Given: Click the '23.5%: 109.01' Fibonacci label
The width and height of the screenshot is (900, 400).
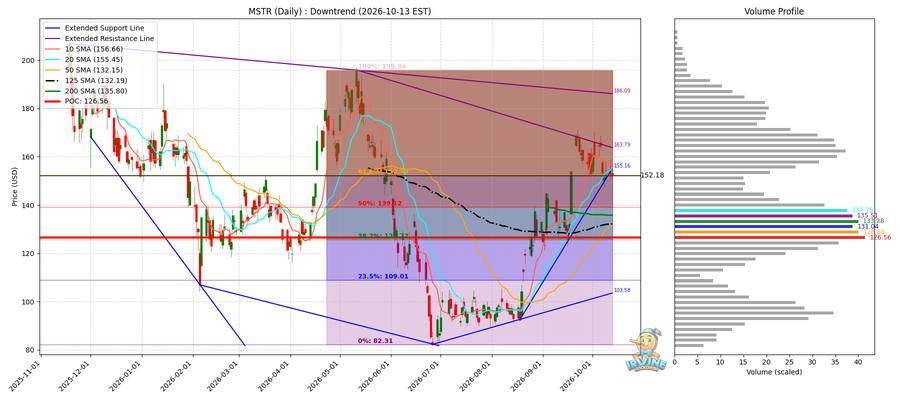Looking at the screenshot, I should pos(383,276).
